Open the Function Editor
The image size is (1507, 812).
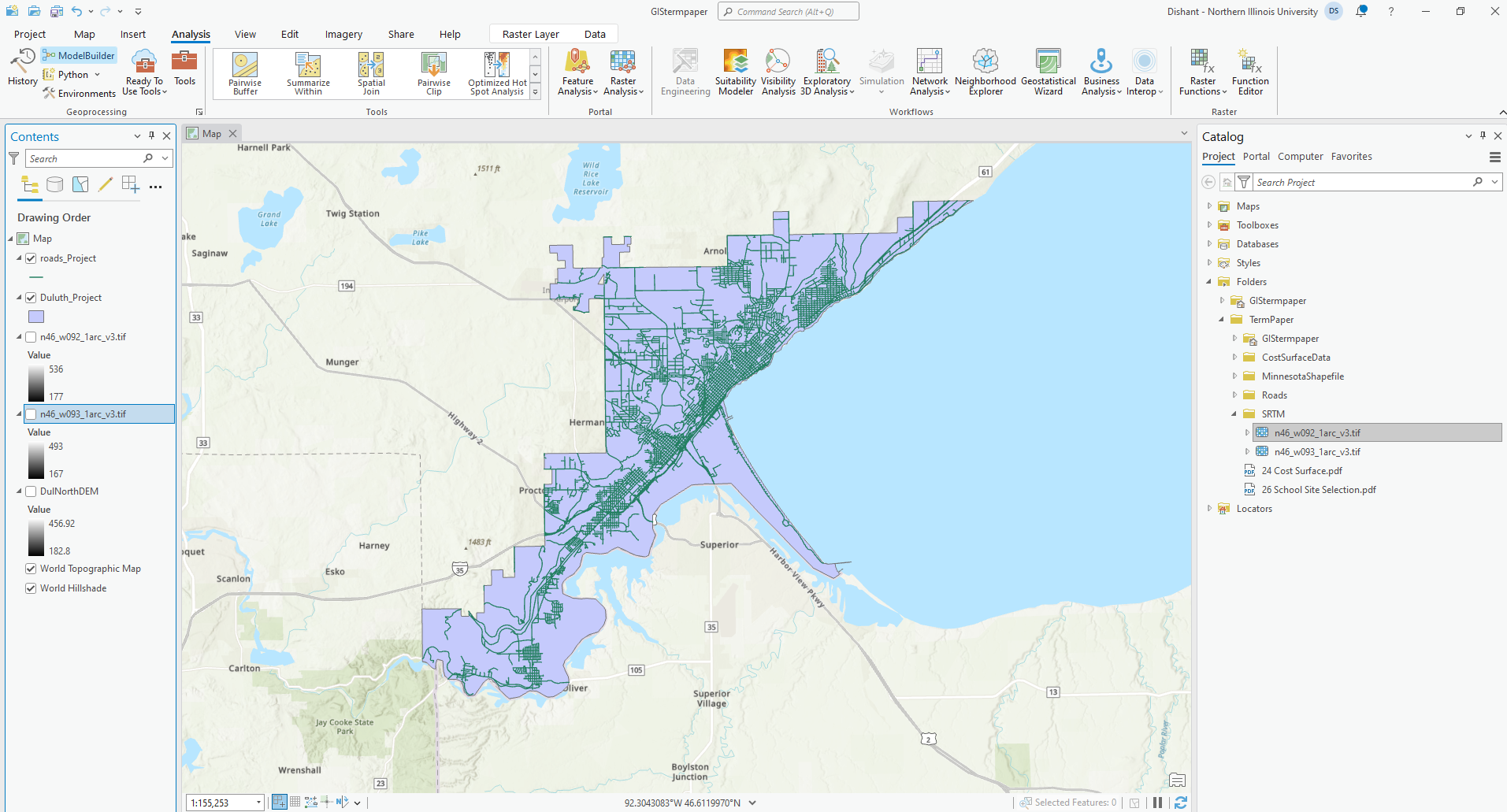point(1250,72)
